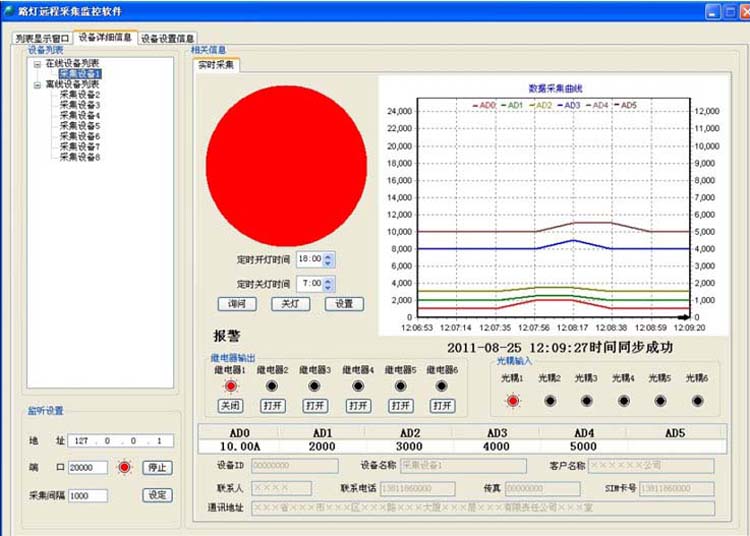
Task: Click the 光耦1 red input indicator
Action: (x=513, y=401)
